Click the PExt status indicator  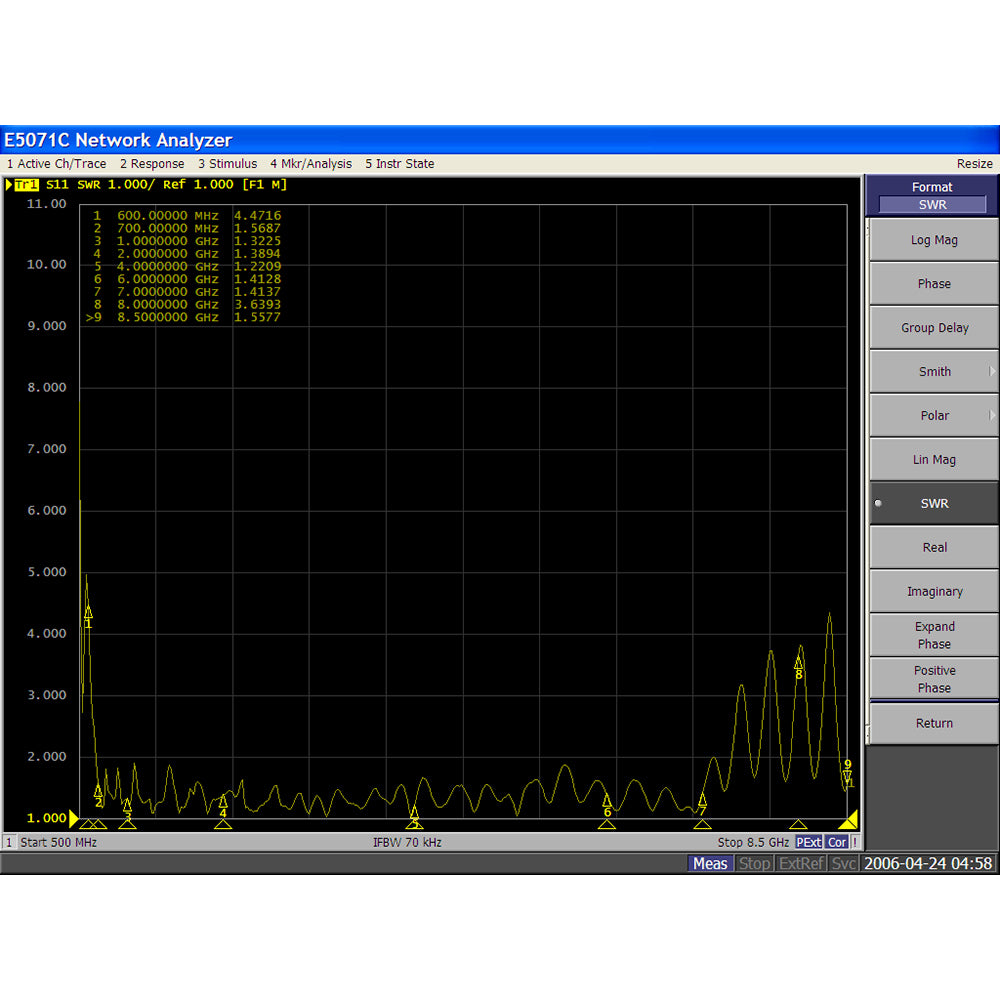pos(809,843)
